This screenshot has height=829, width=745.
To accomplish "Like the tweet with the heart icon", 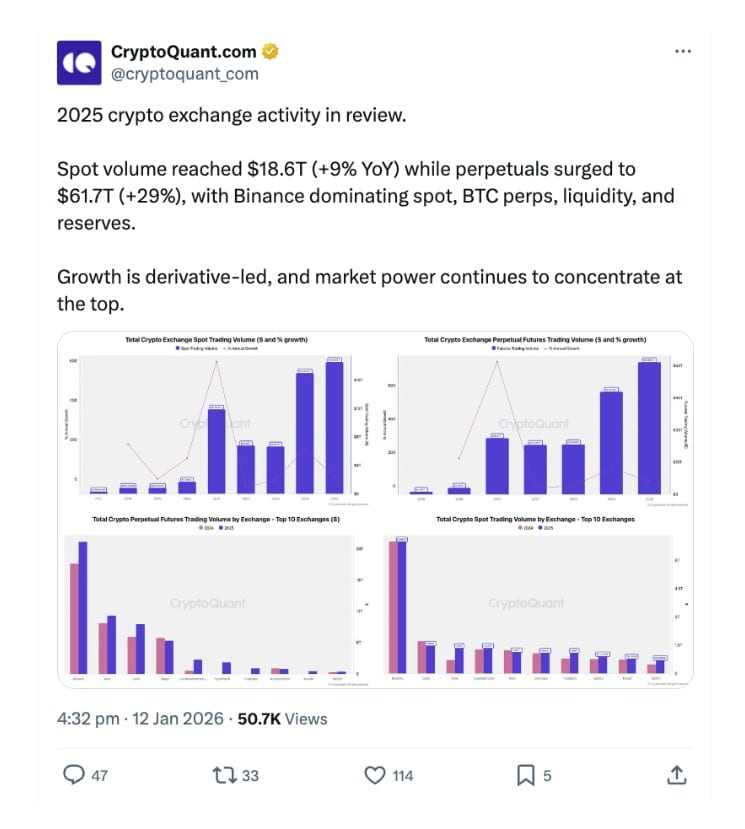I will [375, 775].
